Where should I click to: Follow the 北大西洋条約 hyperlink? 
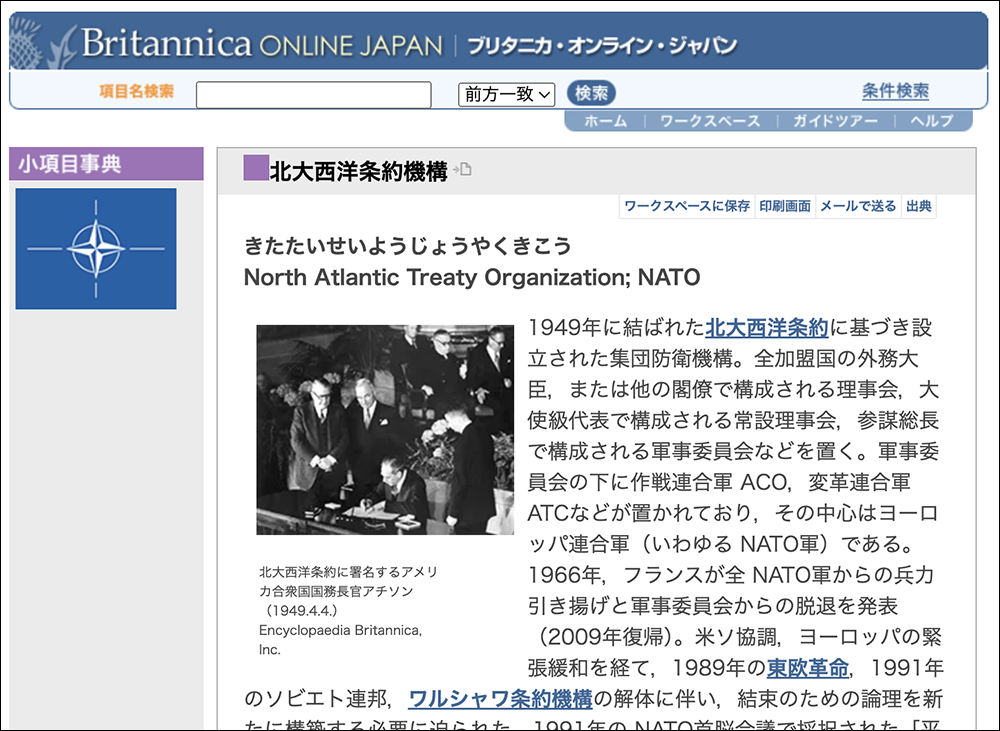[x=767, y=327]
